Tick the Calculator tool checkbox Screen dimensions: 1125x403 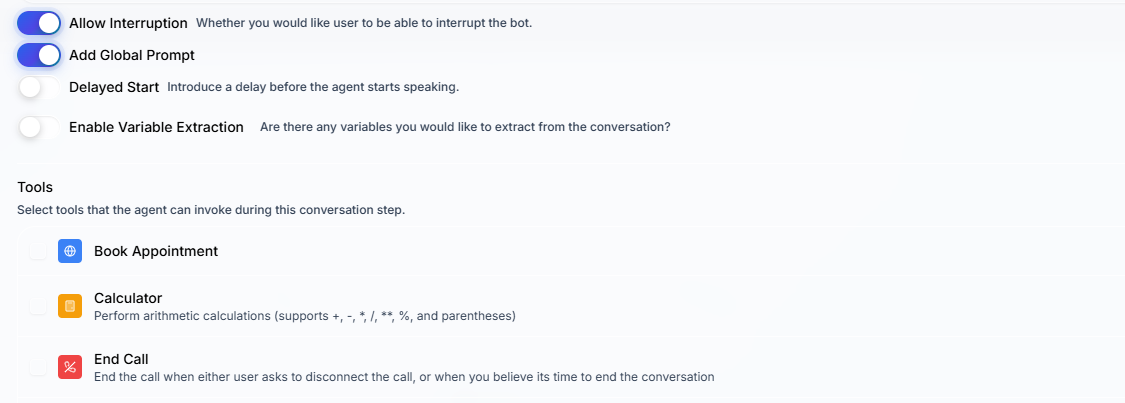pos(37,306)
